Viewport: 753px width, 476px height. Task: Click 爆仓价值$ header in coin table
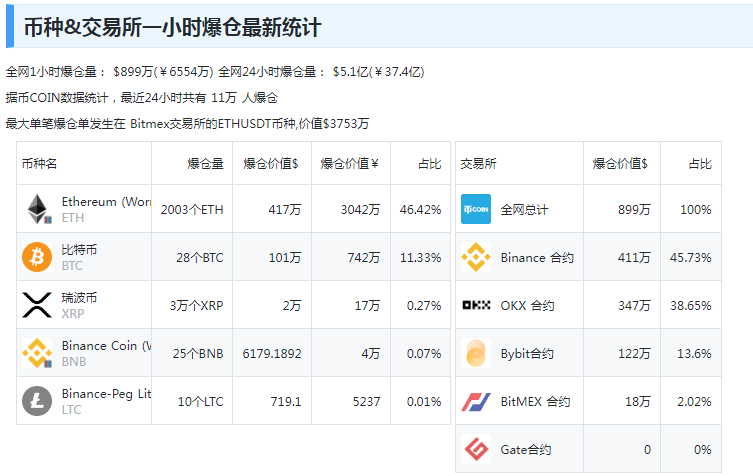271,164
